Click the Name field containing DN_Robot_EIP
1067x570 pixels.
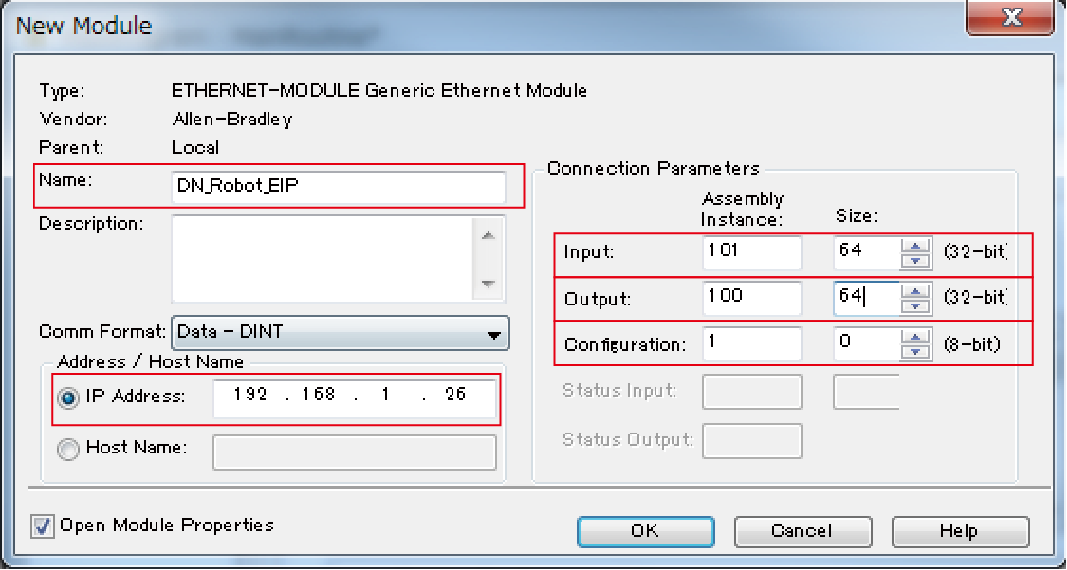click(338, 187)
